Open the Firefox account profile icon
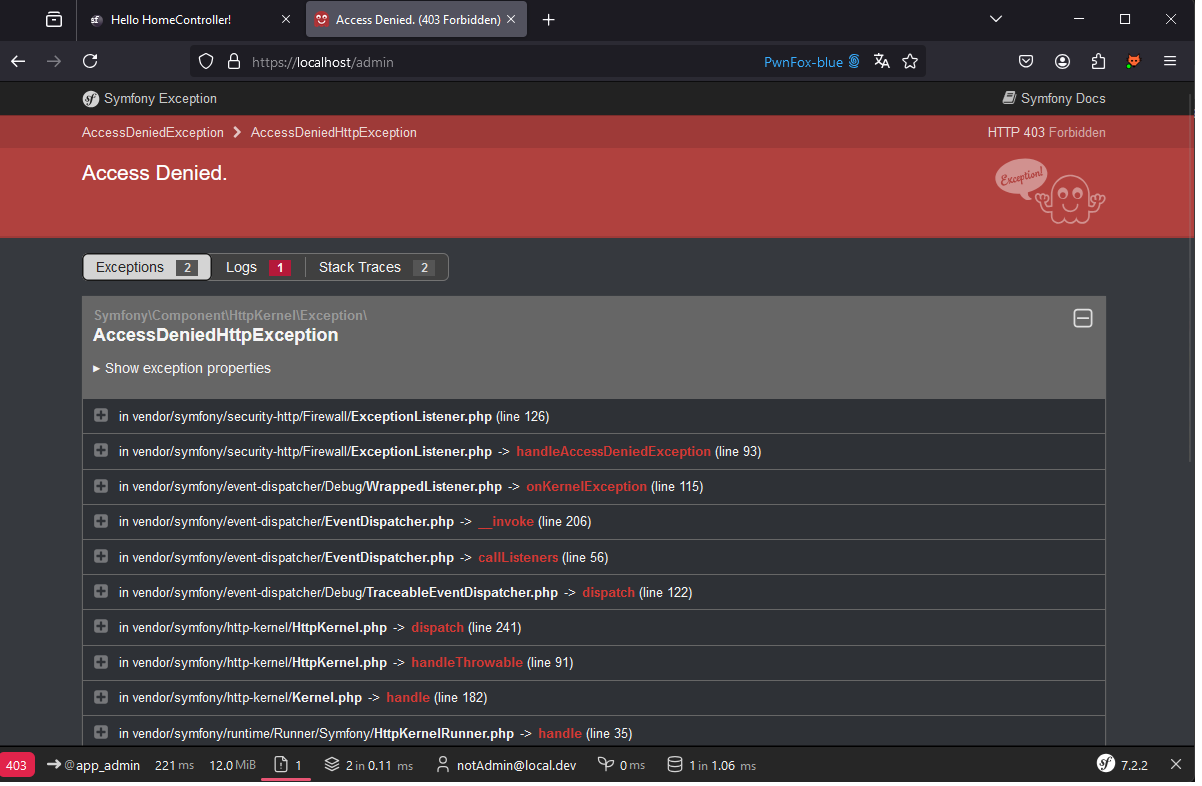The image size is (1202, 786). (x=1062, y=61)
